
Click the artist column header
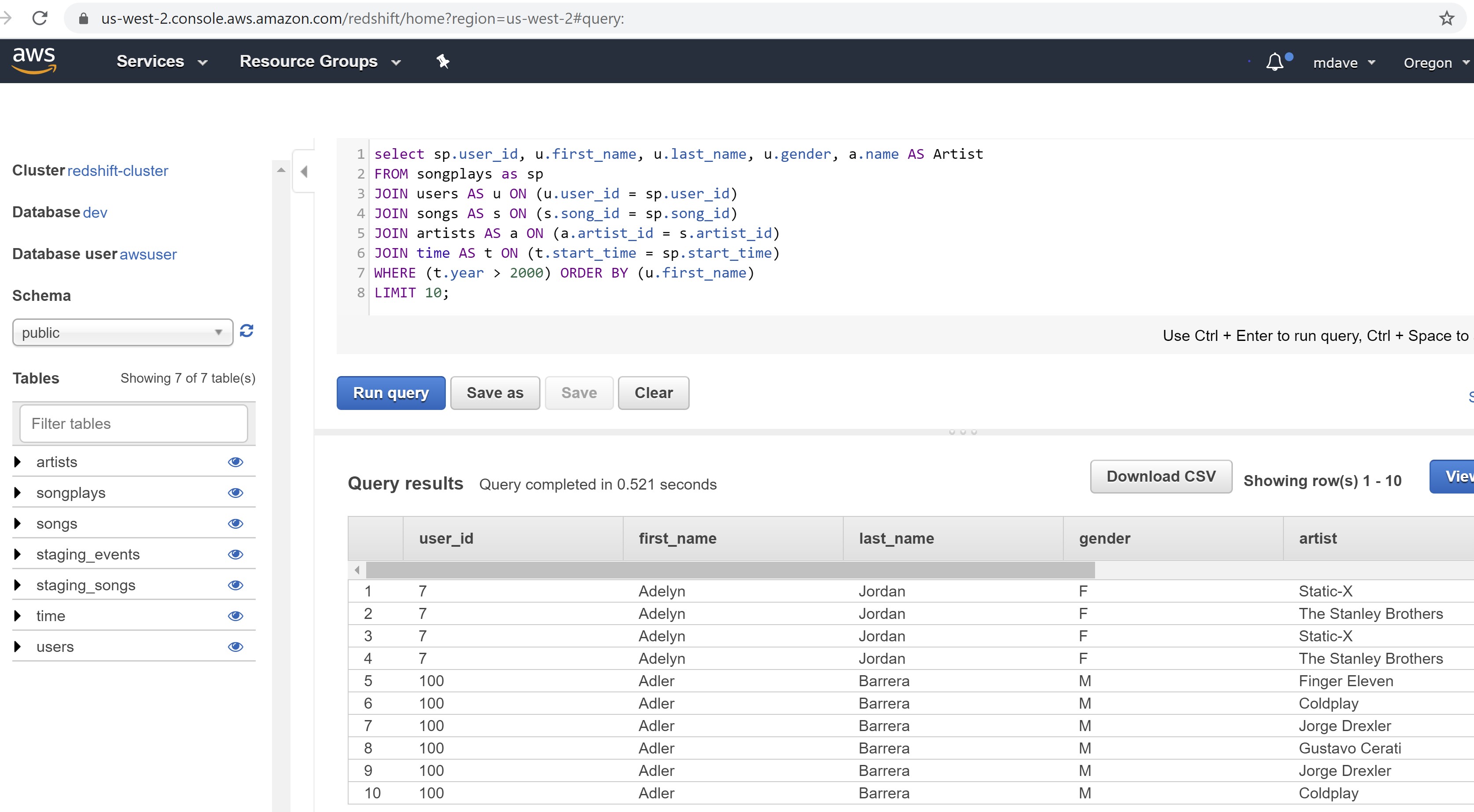(1378, 538)
